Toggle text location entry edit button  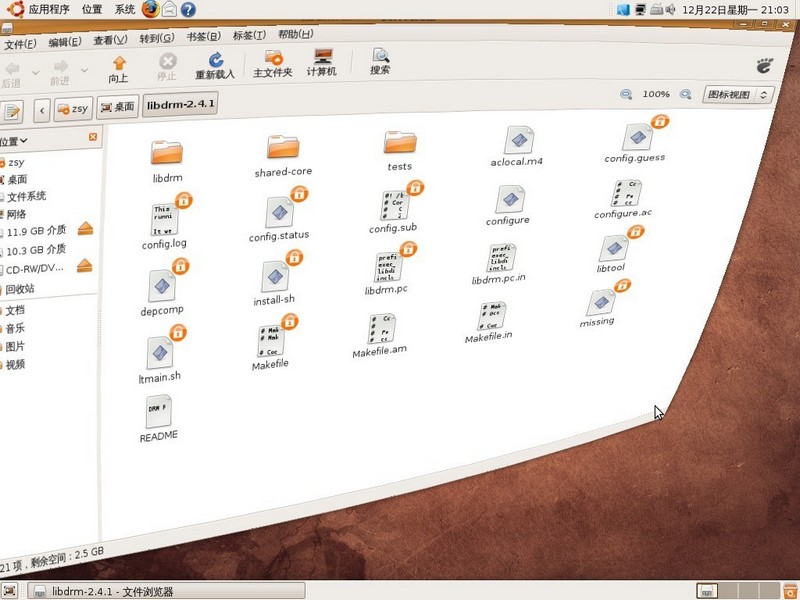point(11,112)
